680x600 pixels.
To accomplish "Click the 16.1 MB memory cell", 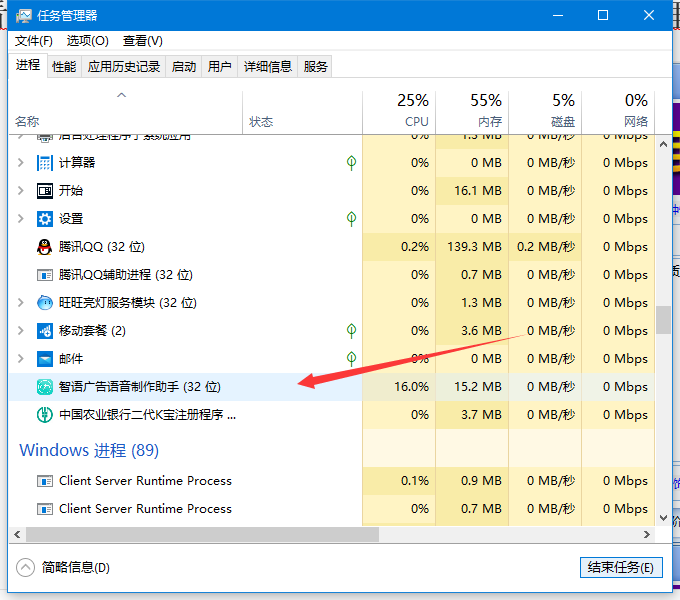I will pyautogui.click(x=472, y=191).
